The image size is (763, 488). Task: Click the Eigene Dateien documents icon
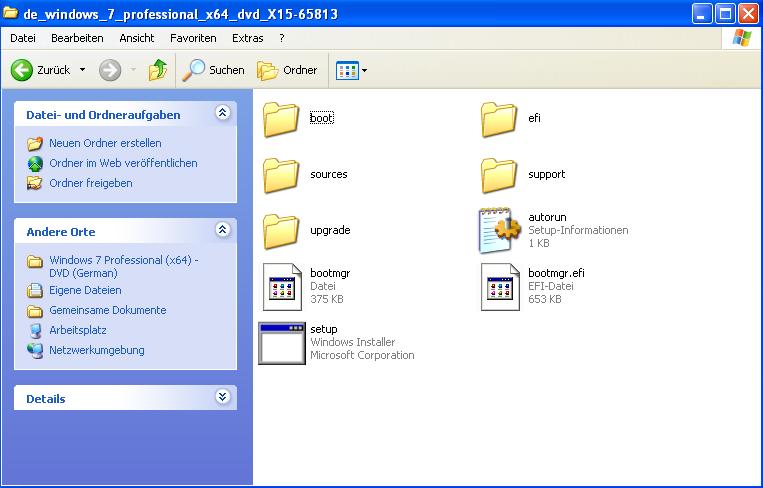point(35,290)
